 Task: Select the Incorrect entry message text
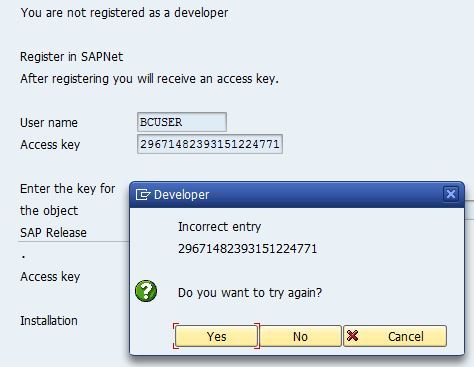pos(219,227)
